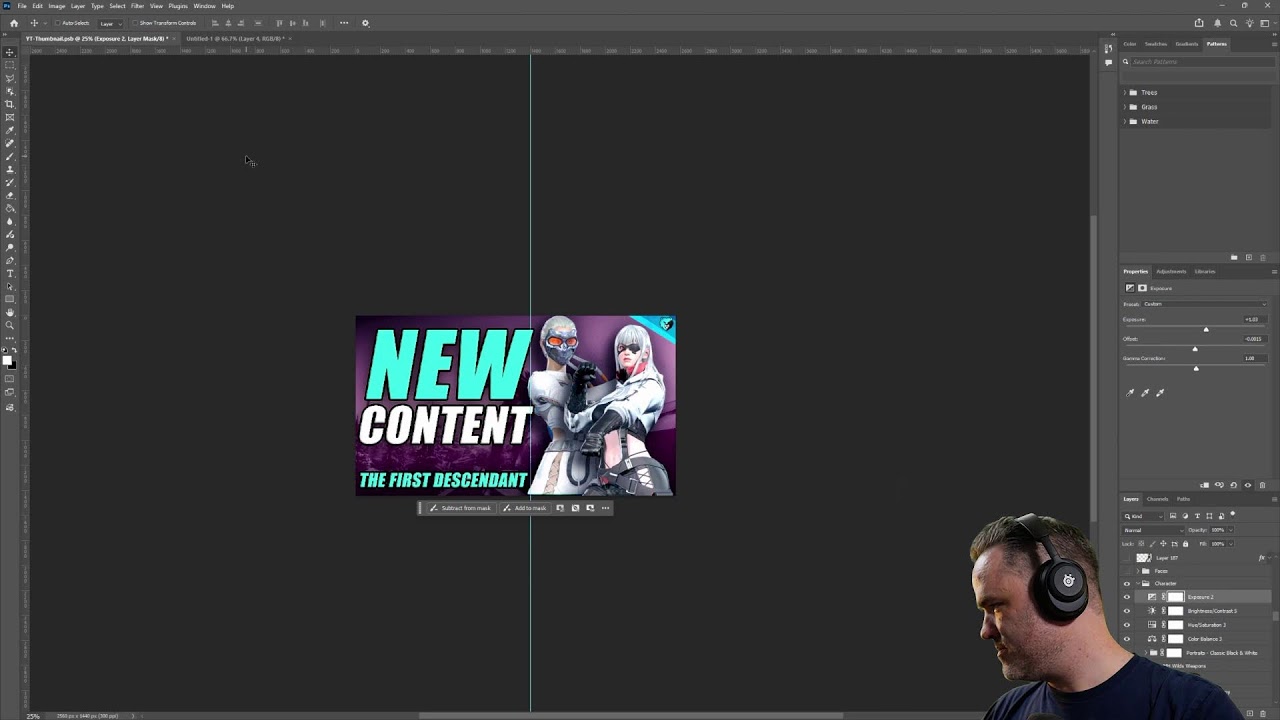This screenshot has height=720, width=1280.
Task: Open the Kind filter dropdown
Action: tap(1143, 516)
